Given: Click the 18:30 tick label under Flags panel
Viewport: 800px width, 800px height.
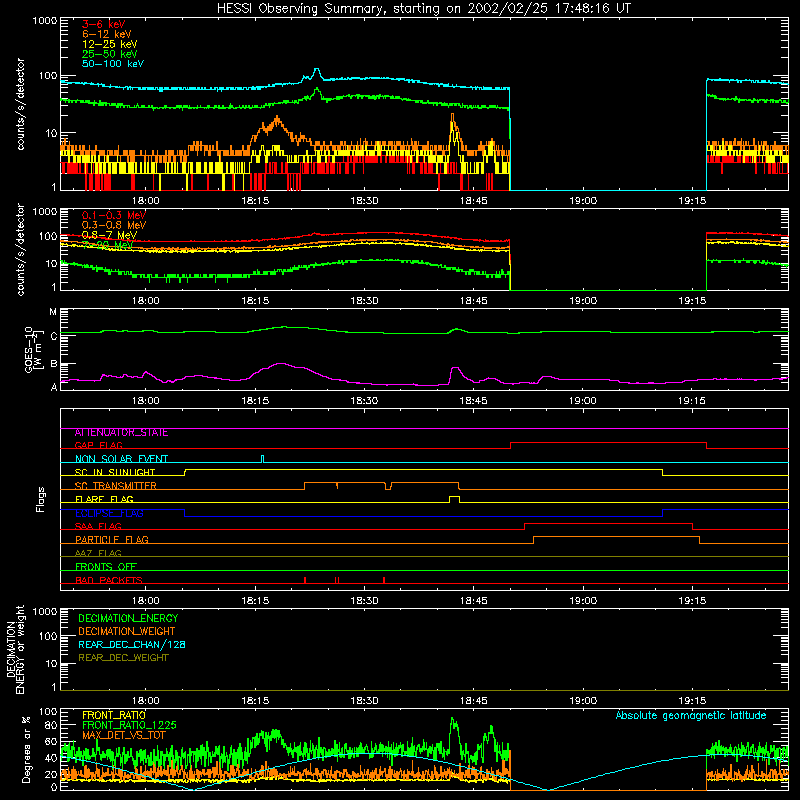Looking at the screenshot, I should click(x=364, y=601).
